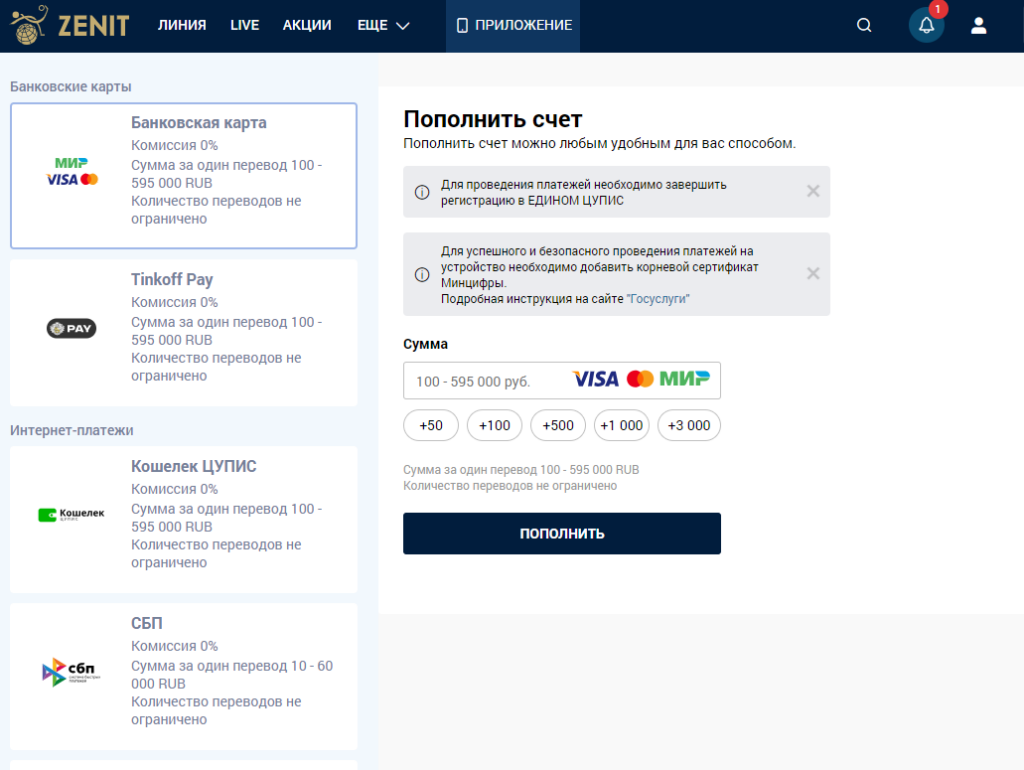Screen dimensions: 1024x770
Task: Expand the ЕЩЕ menu chevron
Action: [403, 26]
